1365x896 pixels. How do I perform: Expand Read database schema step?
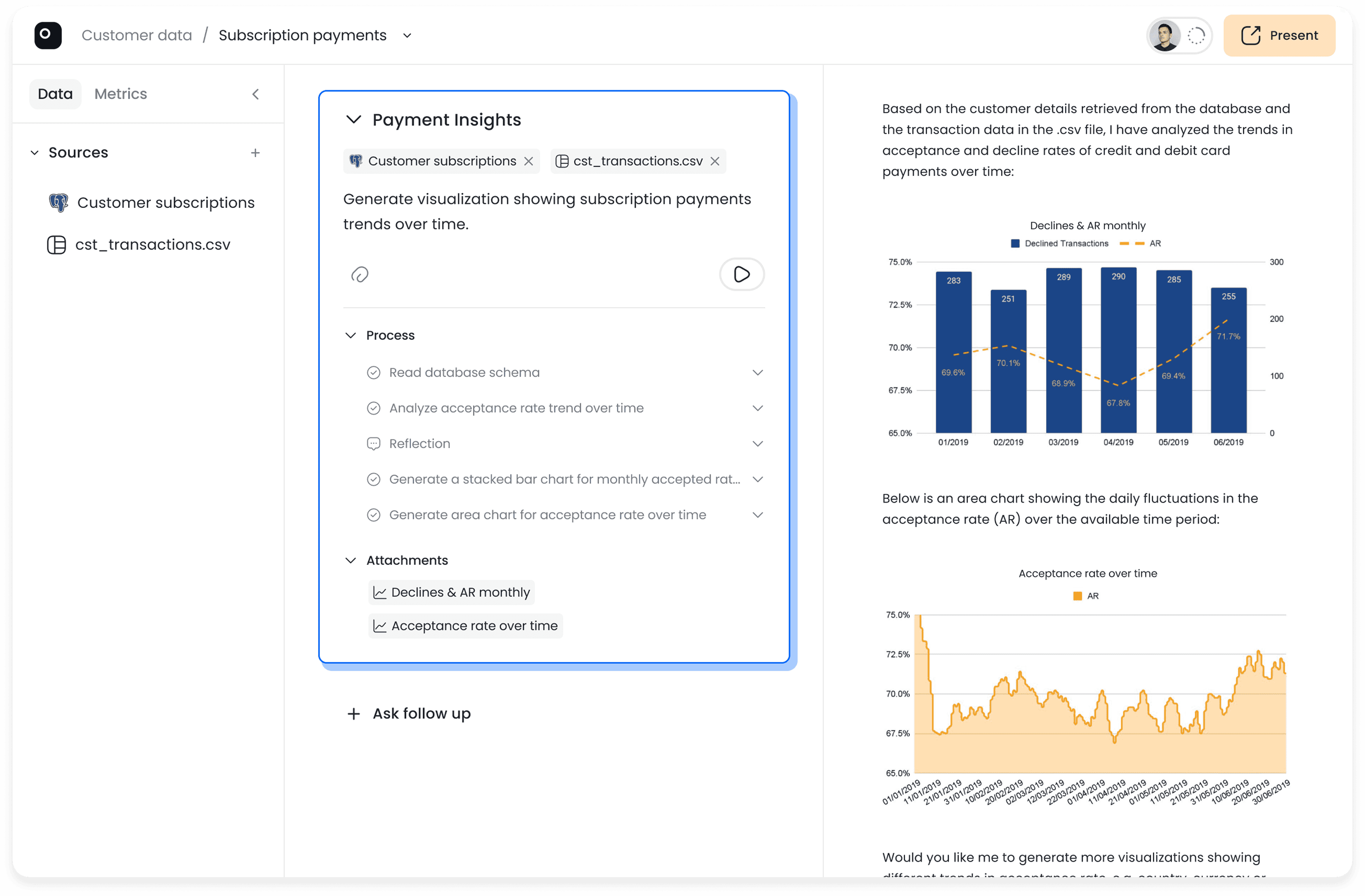pyautogui.click(x=757, y=373)
